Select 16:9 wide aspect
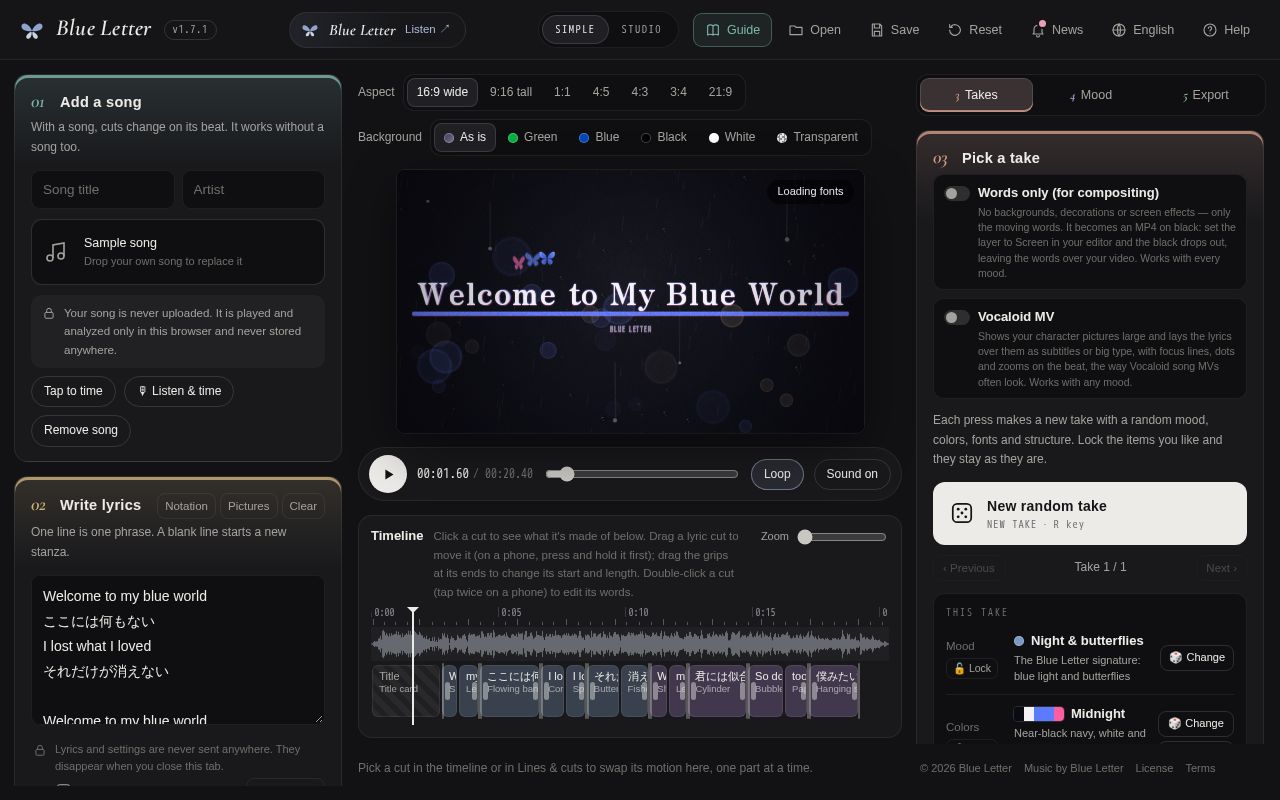Image resolution: width=1280 pixels, height=800 pixels. (442, 92)
